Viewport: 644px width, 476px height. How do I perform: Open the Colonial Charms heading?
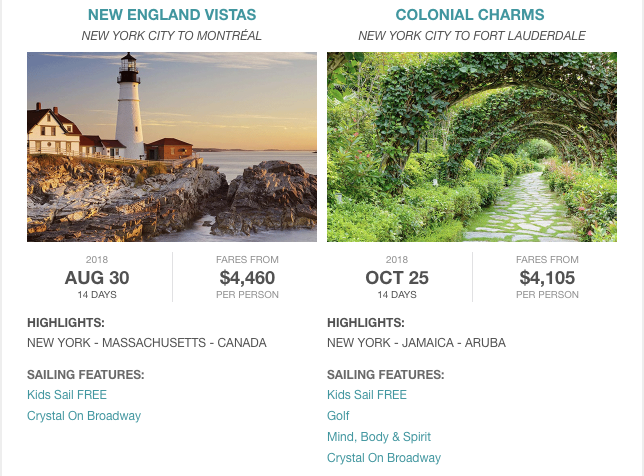(470, 15)
